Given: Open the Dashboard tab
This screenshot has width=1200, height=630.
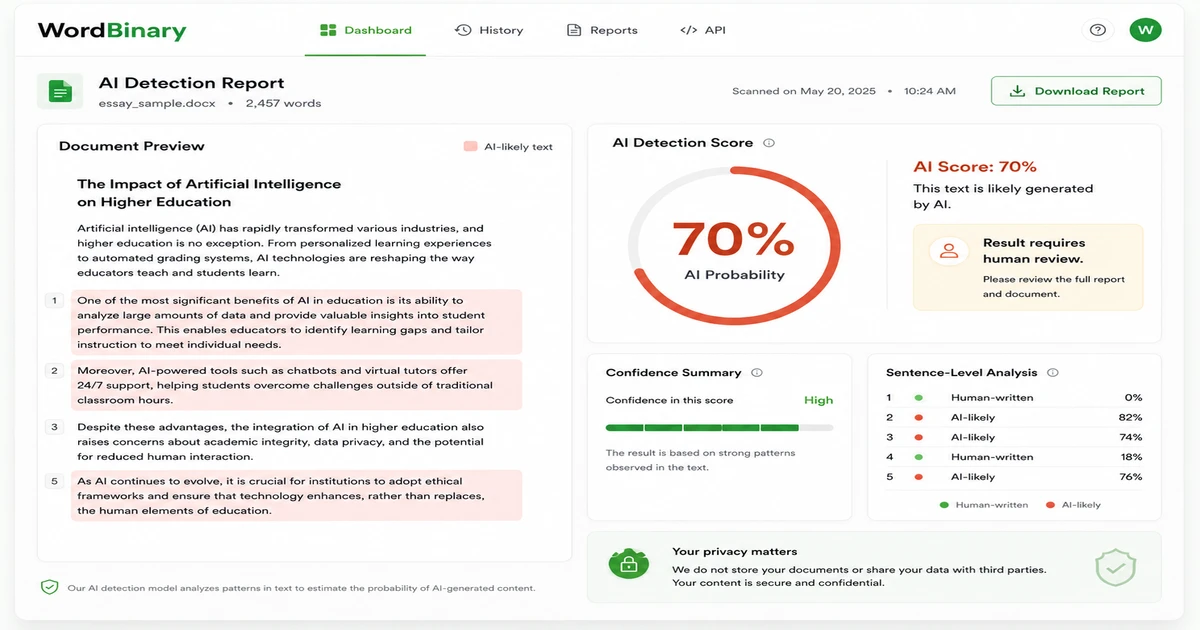Looking at the screenshot, I should (366, 30).
